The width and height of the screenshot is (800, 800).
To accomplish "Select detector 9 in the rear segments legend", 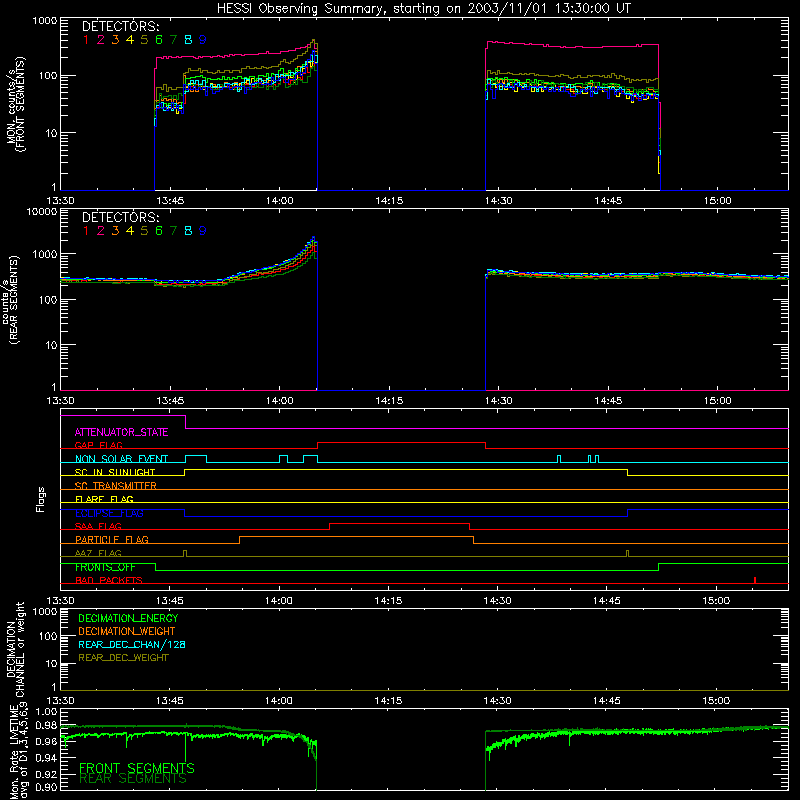I will point(203,231).
